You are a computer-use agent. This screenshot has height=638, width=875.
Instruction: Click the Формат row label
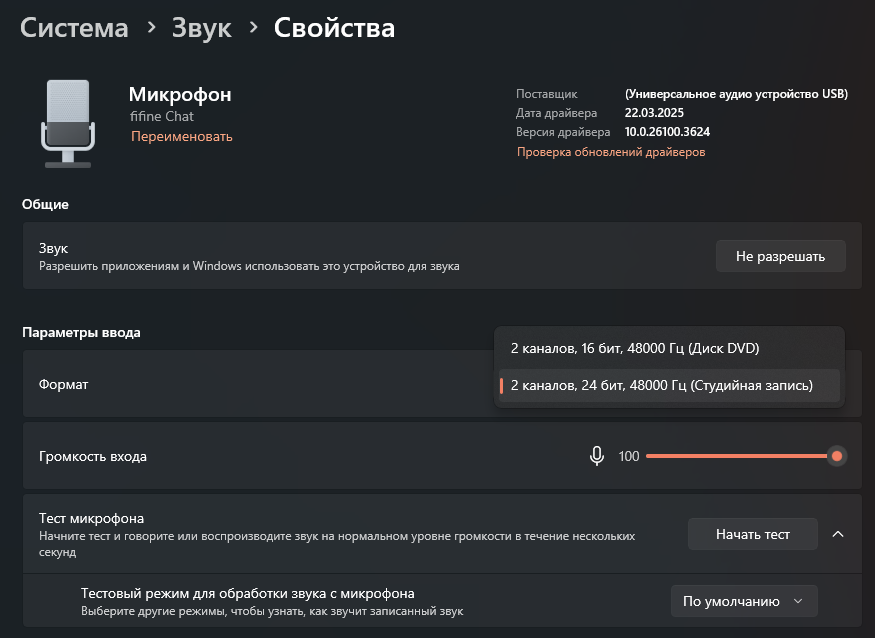64,384
